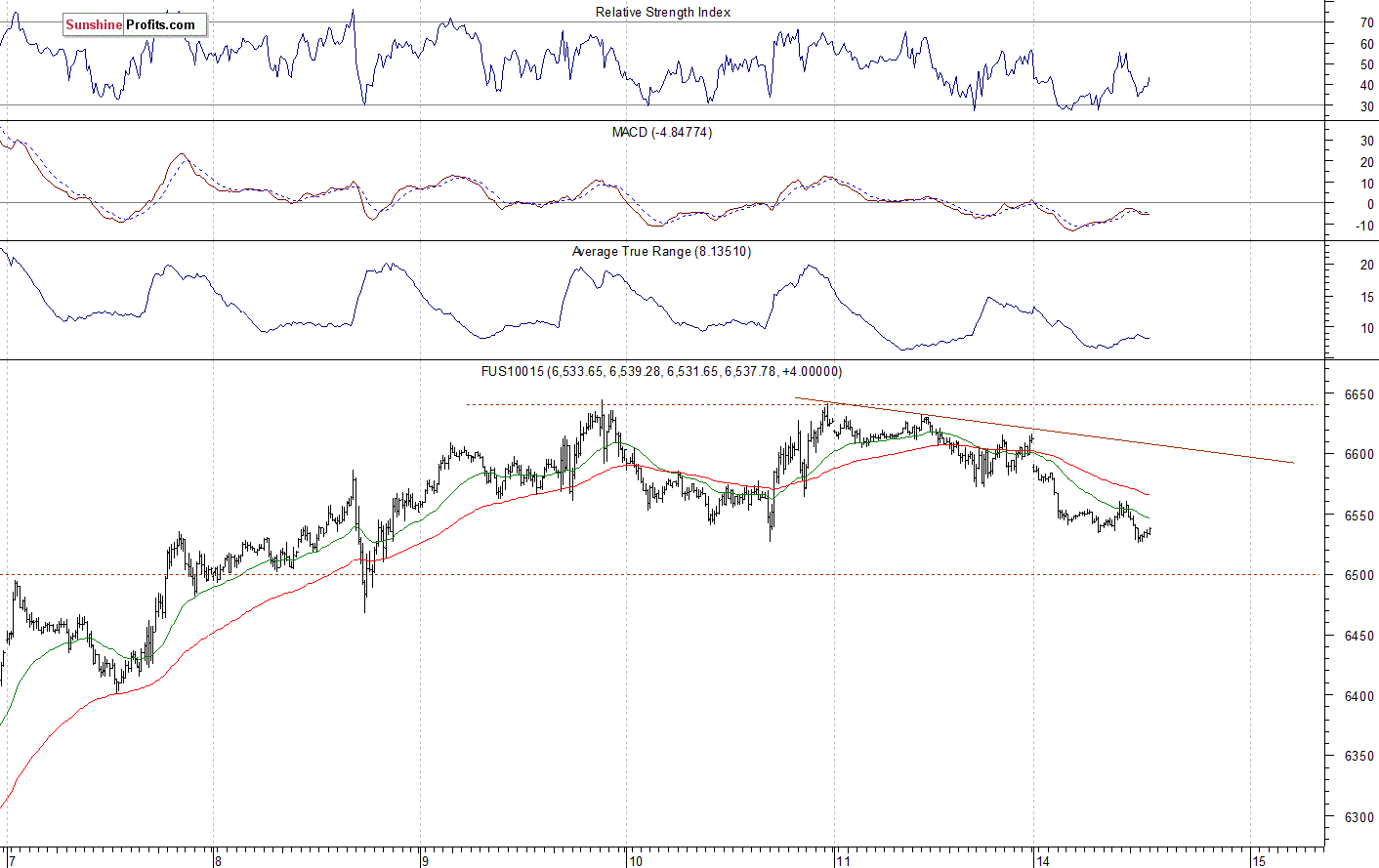Click the 6550 price axis label
The image size is (1379, 868).
click(1359, 516)
